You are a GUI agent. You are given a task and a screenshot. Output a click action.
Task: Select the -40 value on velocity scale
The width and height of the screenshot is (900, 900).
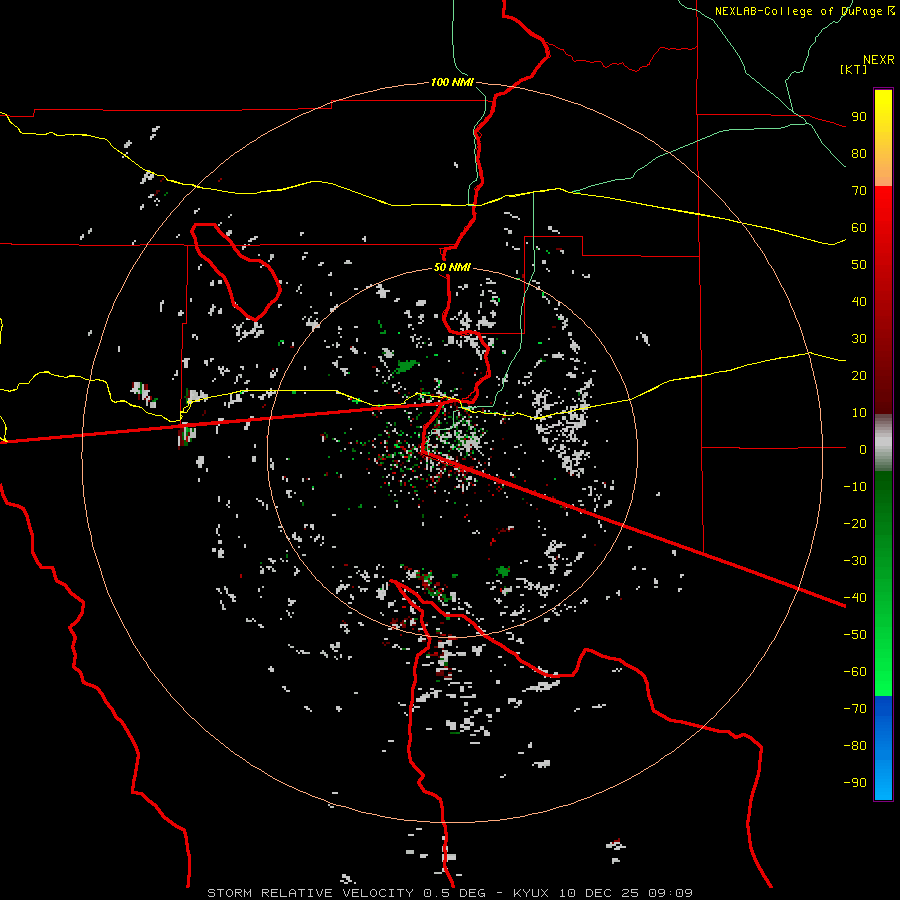click(x=855, y=598)
